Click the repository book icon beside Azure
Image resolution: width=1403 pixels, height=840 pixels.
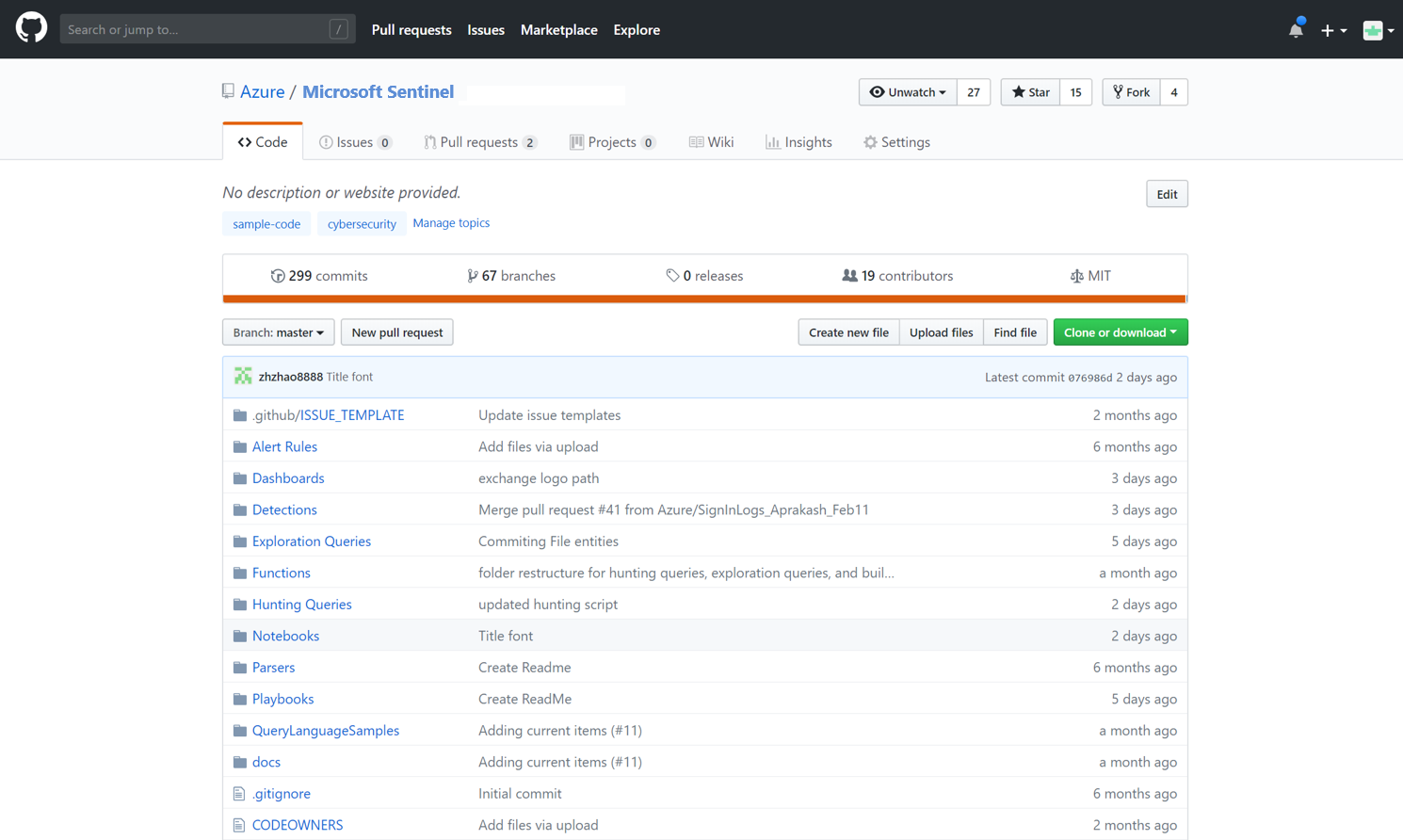click(x=228, y=91)
